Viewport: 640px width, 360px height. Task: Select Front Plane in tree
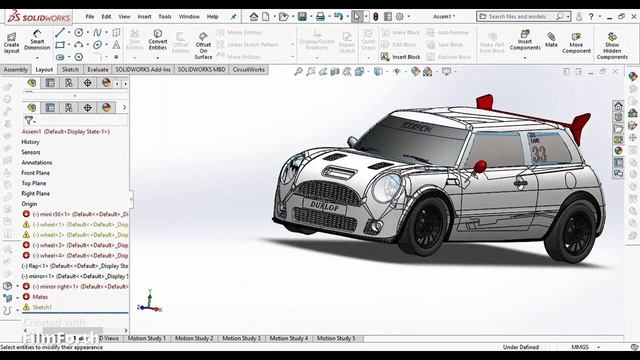click(36, 173)
